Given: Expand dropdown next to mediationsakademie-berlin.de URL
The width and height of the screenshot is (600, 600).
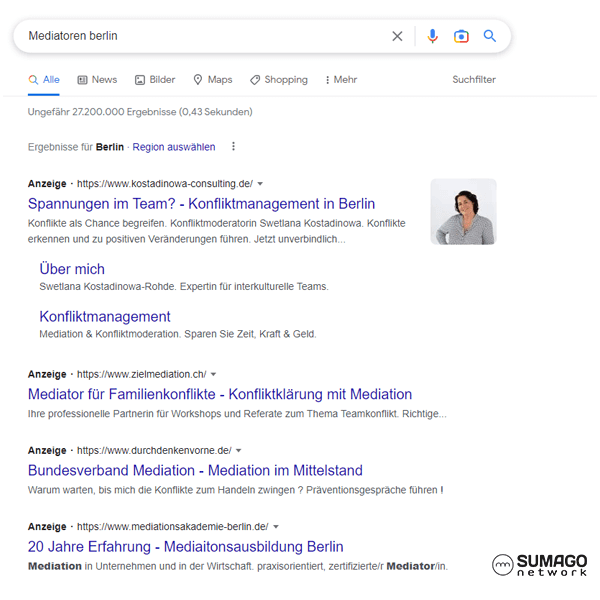Looking at the screenshot, I should (x=276, y=527).
